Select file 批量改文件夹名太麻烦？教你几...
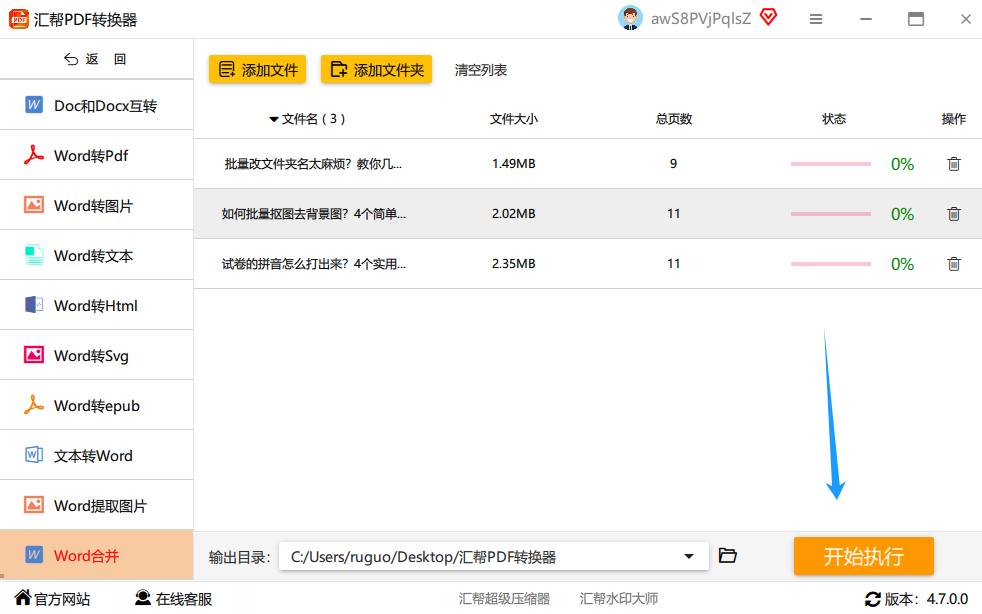Image resolution: width=982 pixels, height=614 pixels. [313, 164]
